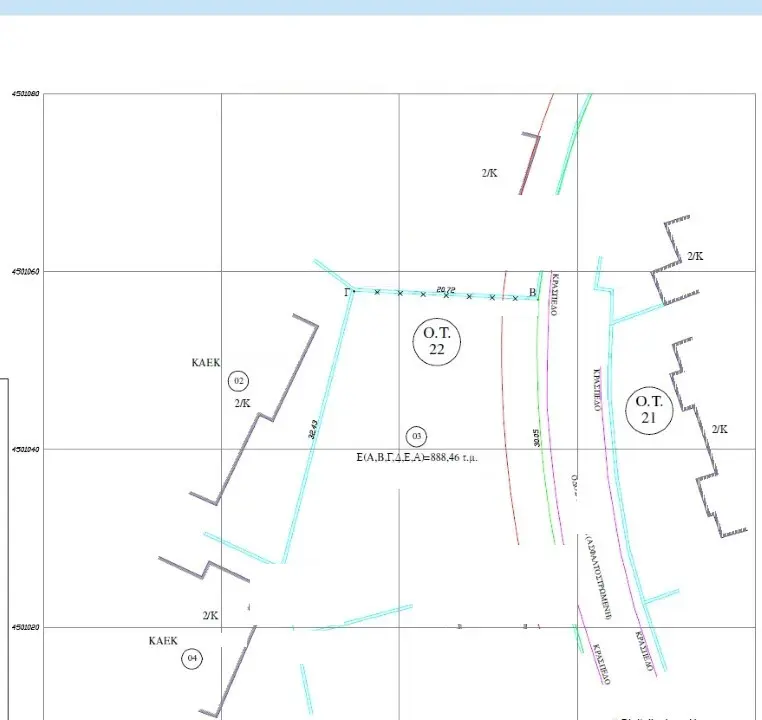Select the 30.05 dimension label
The image size is (762, 720).
(537, 437)
